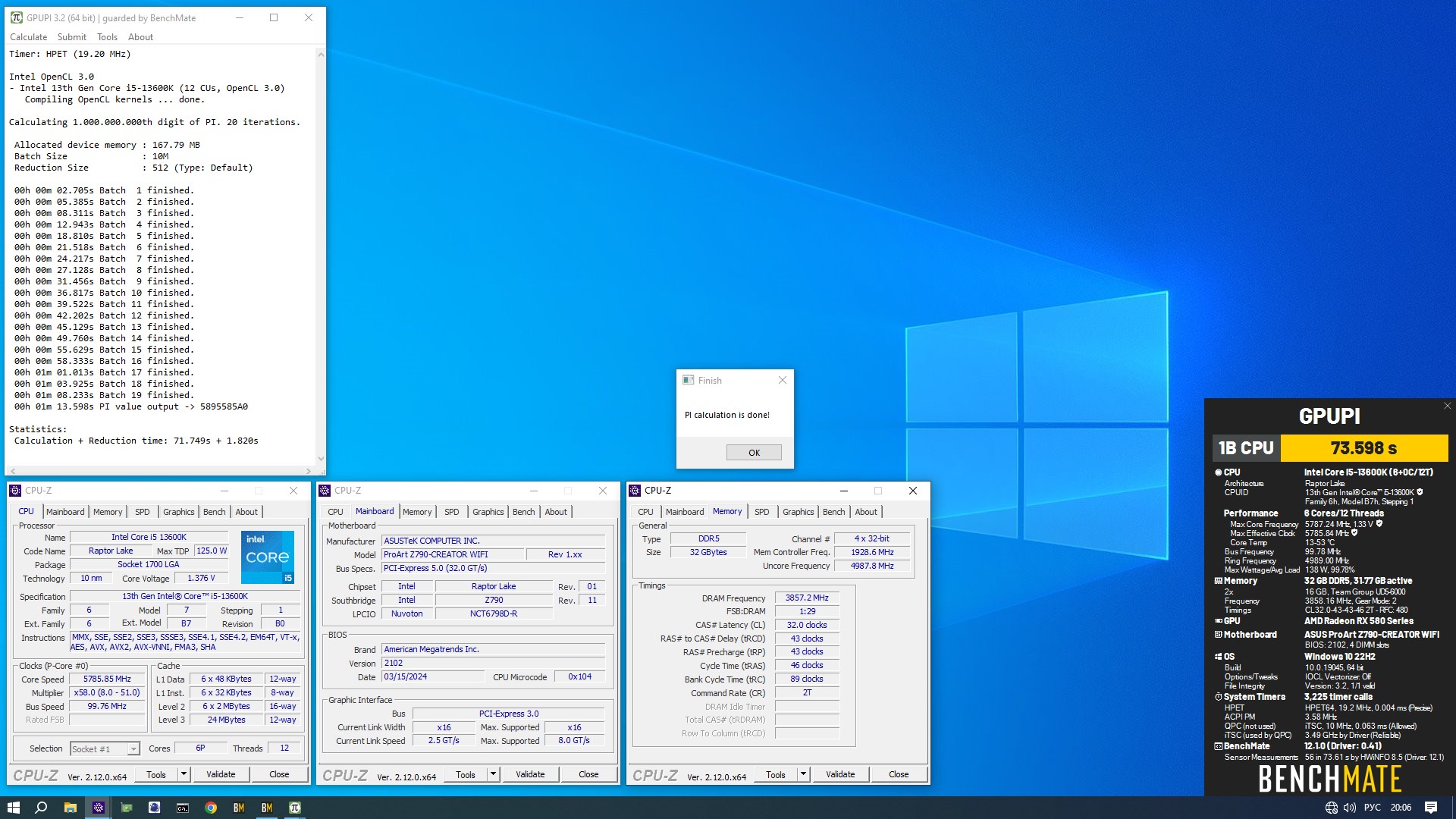
Task: Open network globe icon in system tray
Action: pyautogui.click(x=1331, y=808)
